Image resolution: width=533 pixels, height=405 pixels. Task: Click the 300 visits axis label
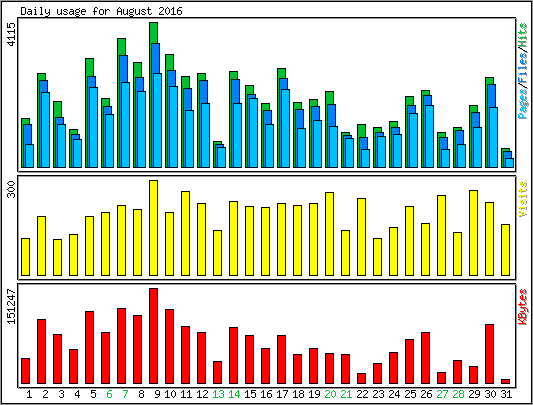point(12,189)
